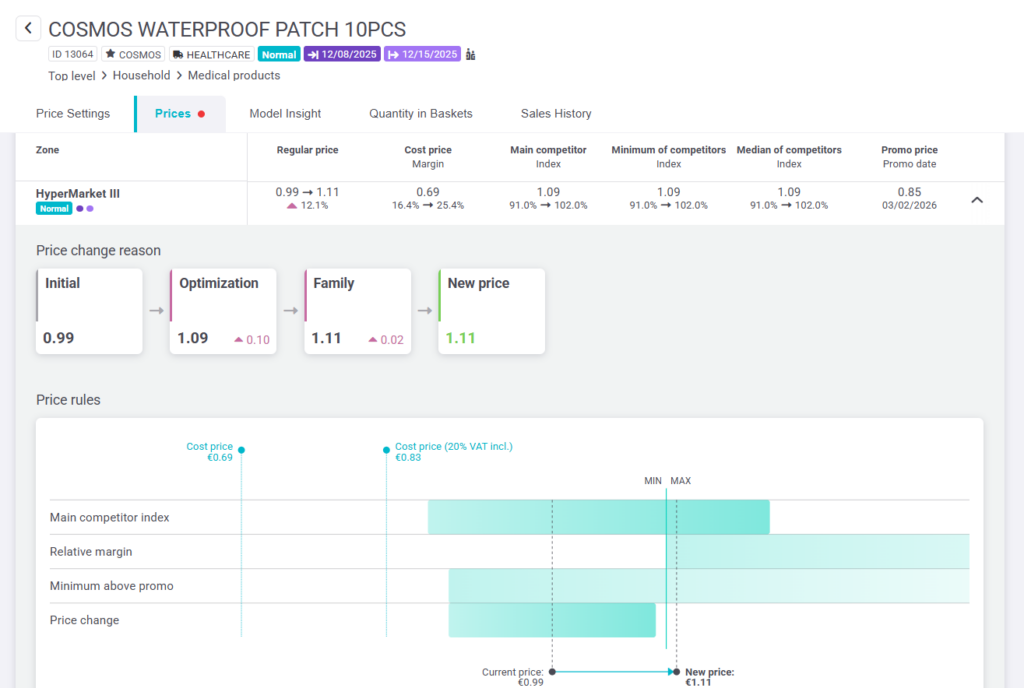Click the Household breadcrumb link
The image size is (1024, 688).
(x=141, y=76)
